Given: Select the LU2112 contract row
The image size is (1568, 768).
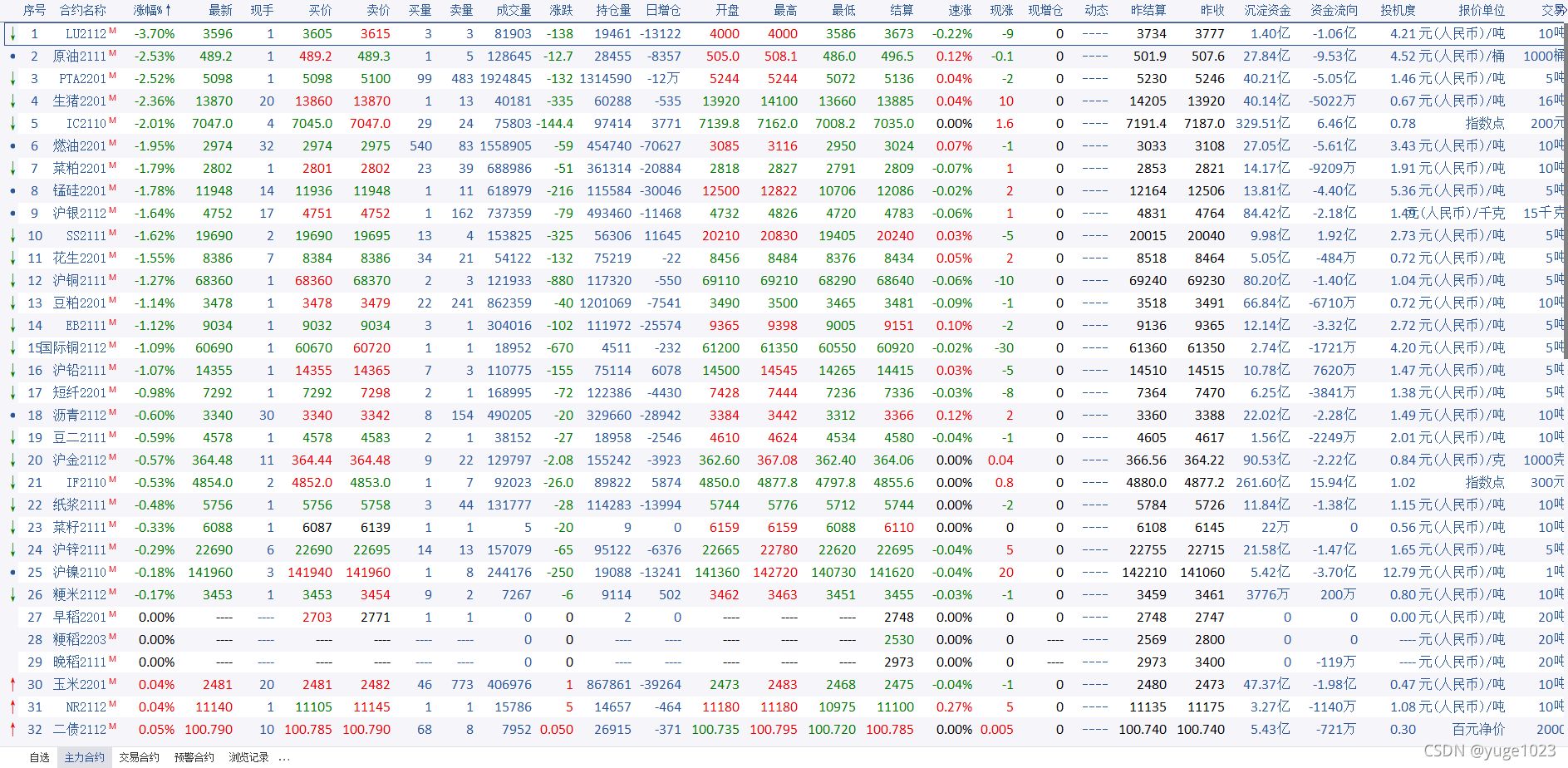Looking at the screenshot, I should pyautogui.click(x=784, y=34).
